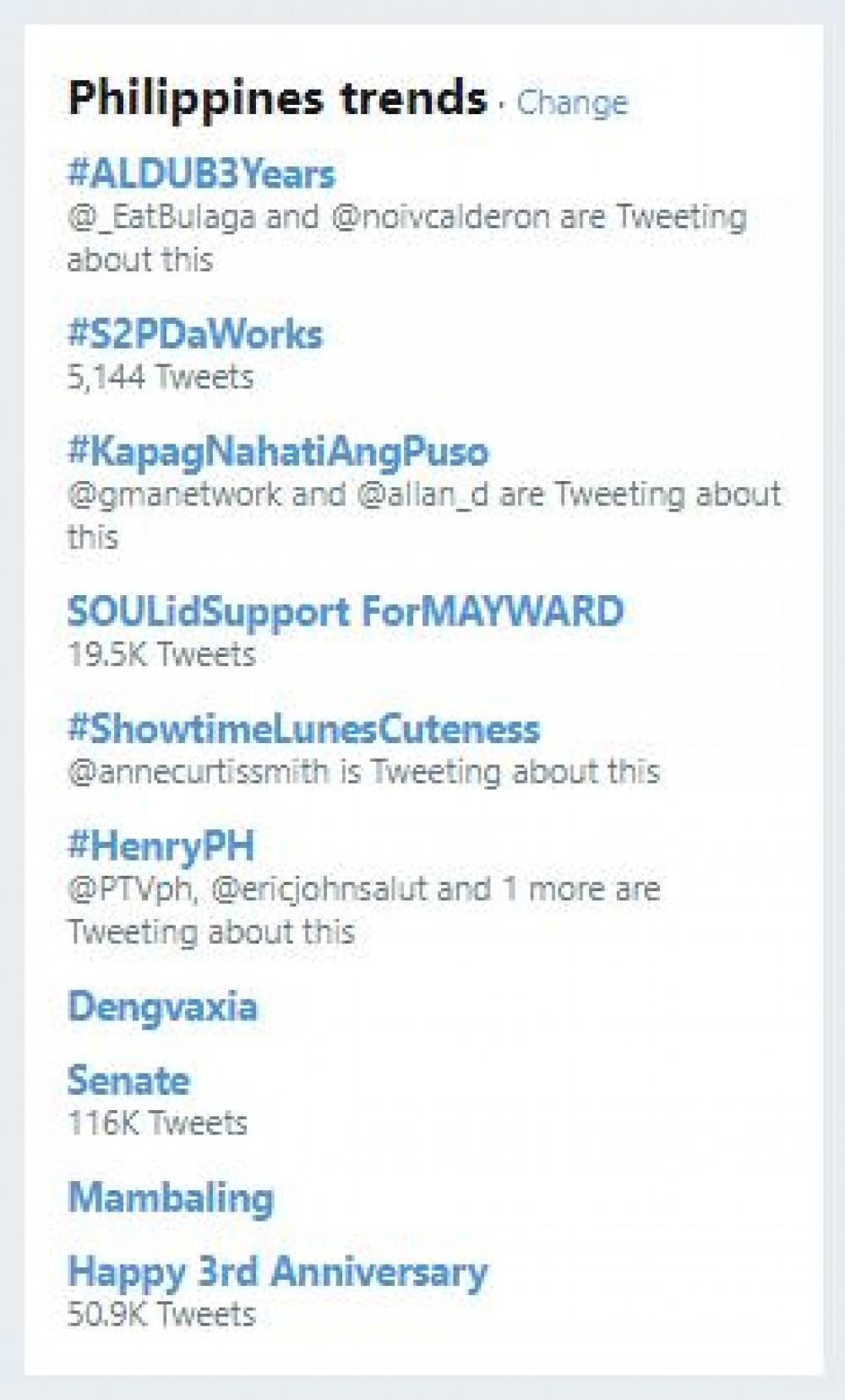Click the 5,144 Tweets count
The image size is (845, 1400).
[161, 376]
